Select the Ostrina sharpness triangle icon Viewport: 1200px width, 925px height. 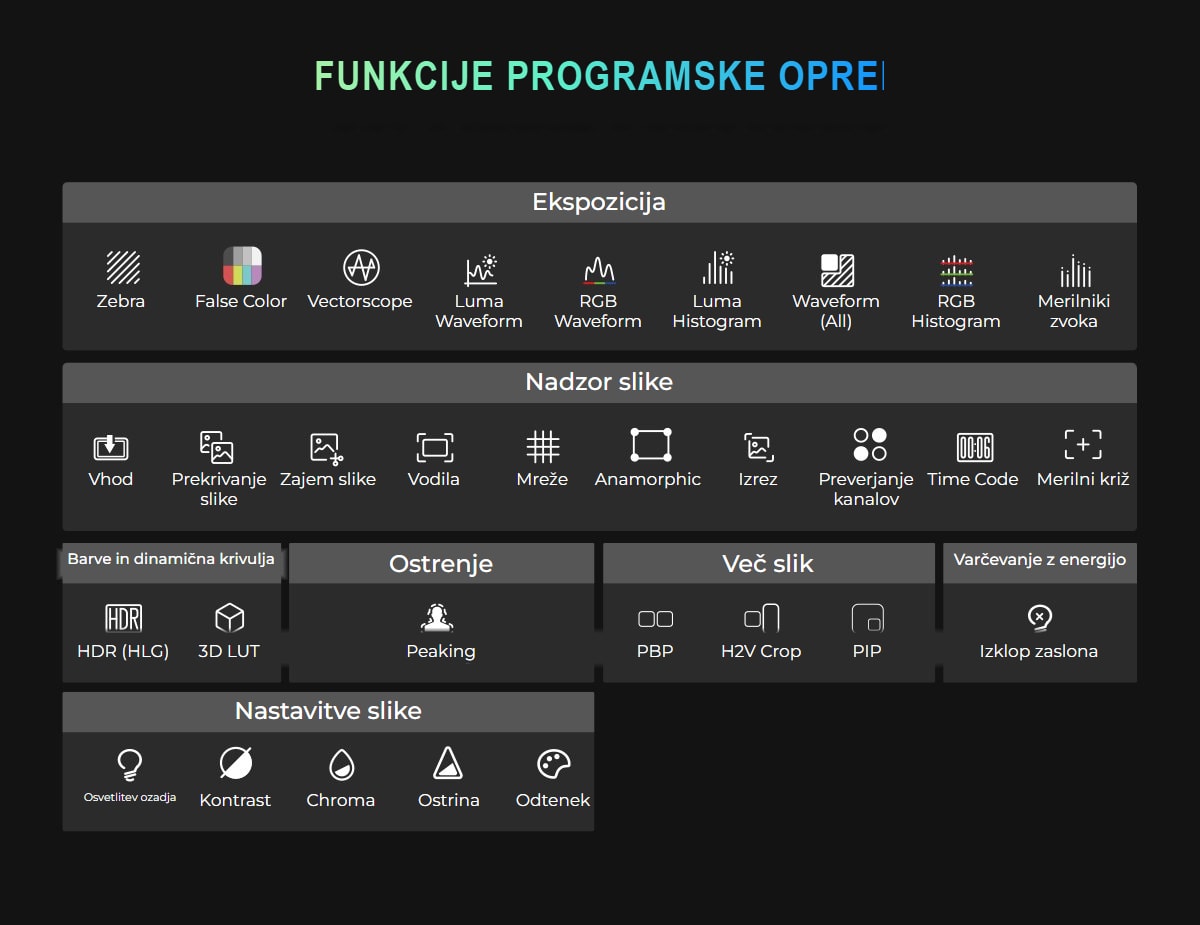click(448, 763)
